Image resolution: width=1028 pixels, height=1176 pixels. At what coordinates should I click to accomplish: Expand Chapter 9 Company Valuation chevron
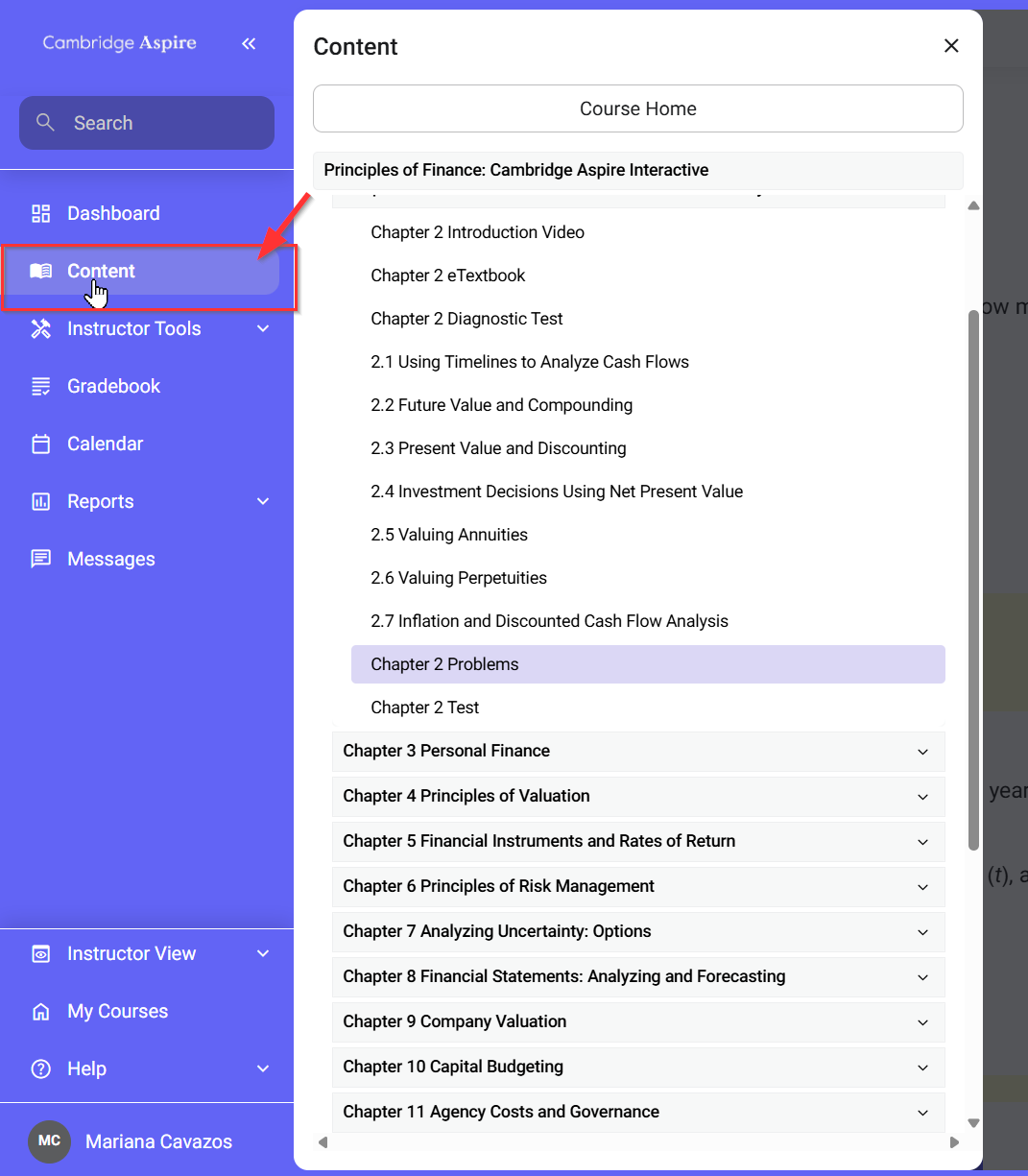pos(922,1022)
